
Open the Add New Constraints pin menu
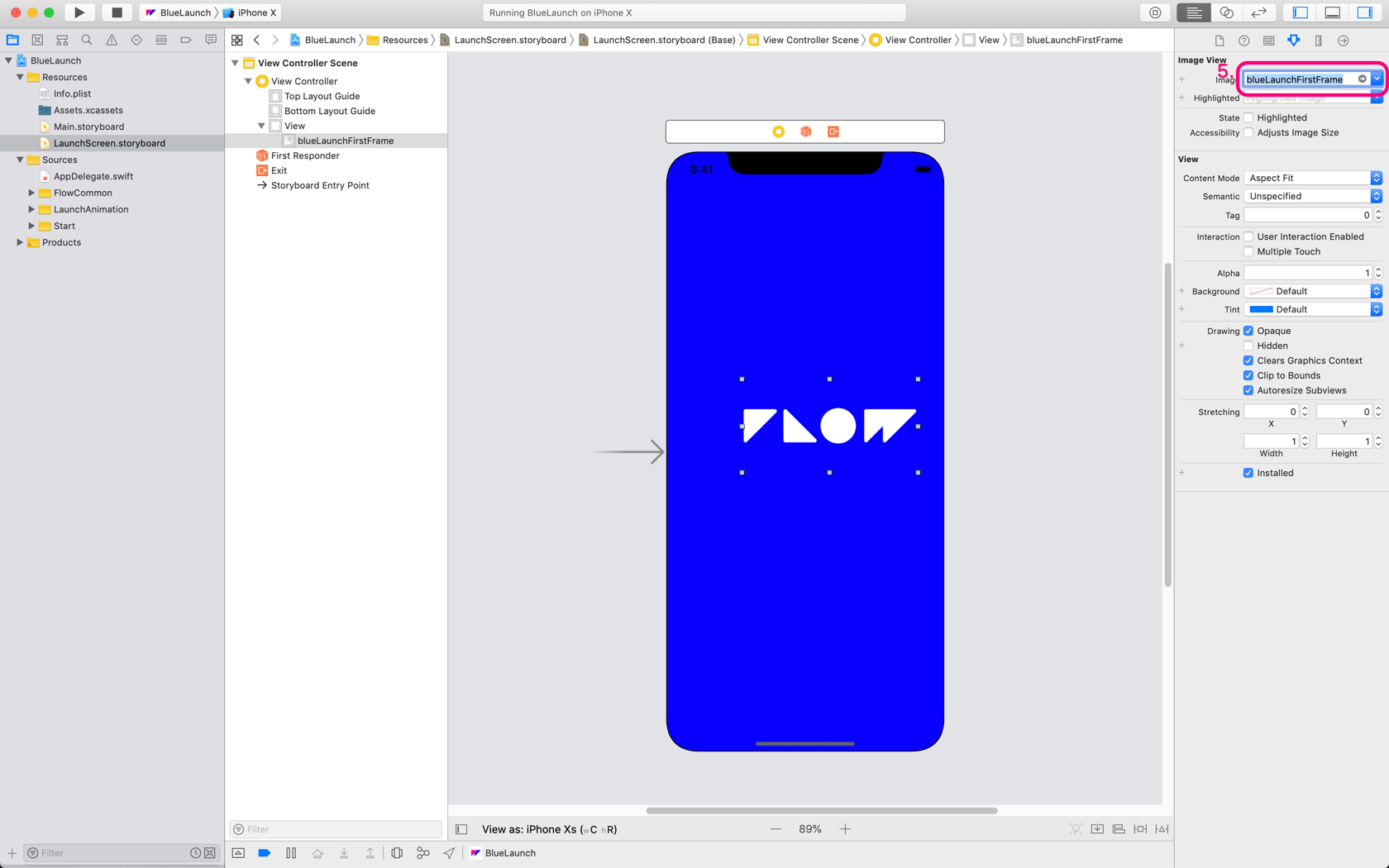[x=1140, y=828]
